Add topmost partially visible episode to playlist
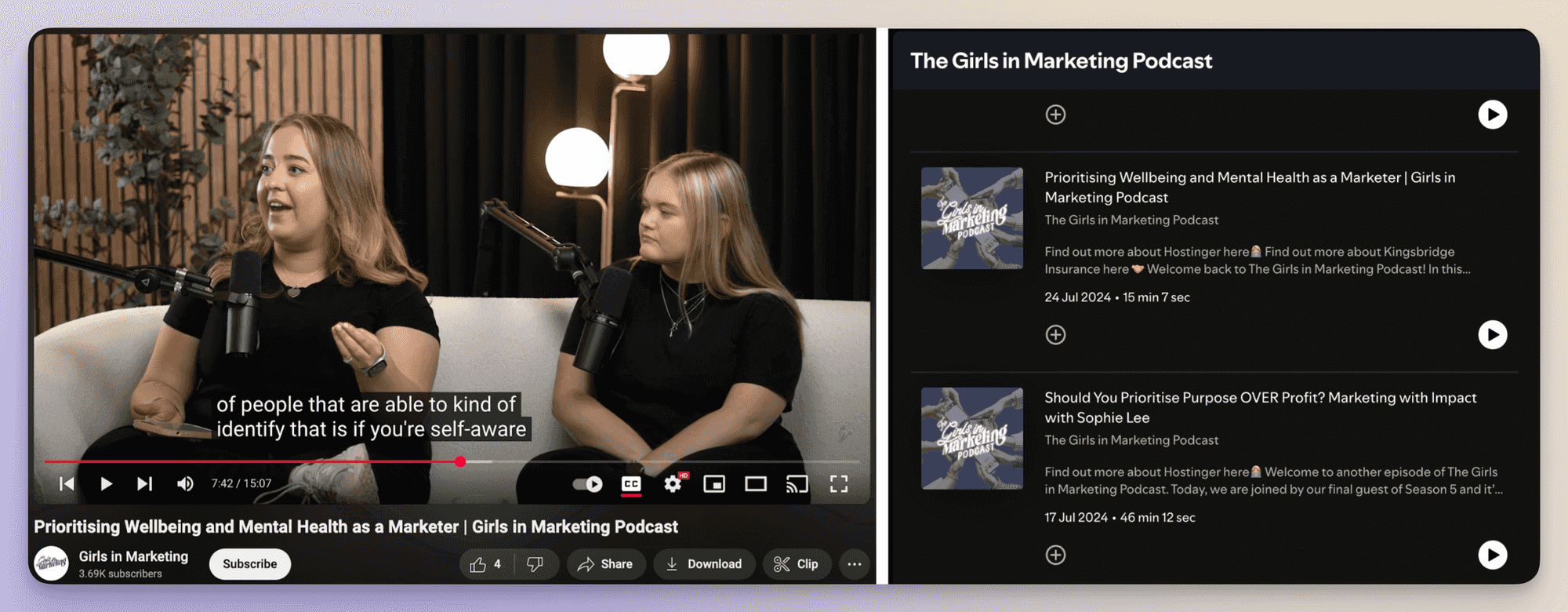The width and height of the screenshot is (1568, 612). point(1056,115)
